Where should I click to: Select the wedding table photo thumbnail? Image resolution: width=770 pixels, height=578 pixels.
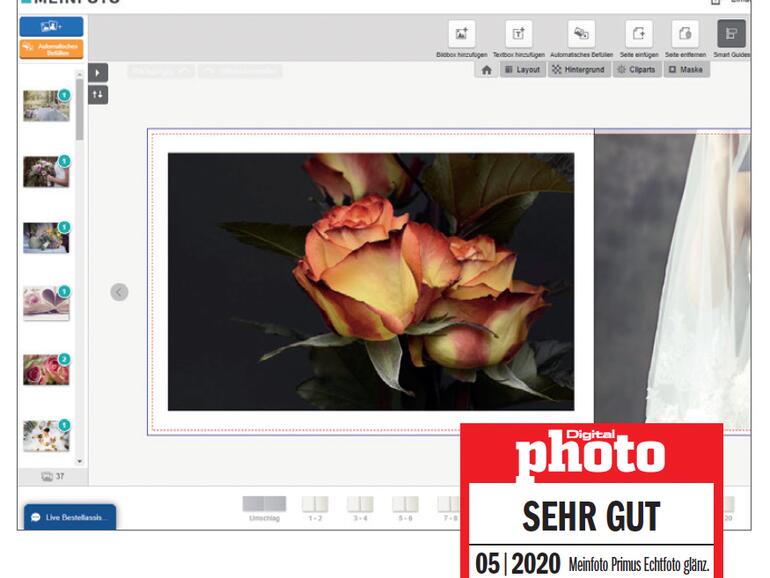pos(46,106)
